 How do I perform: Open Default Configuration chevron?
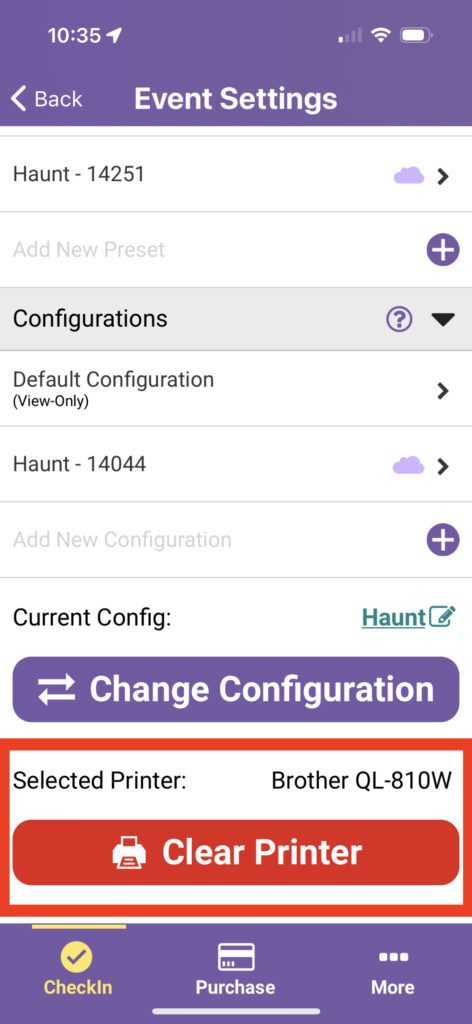[x=443, y=391]
